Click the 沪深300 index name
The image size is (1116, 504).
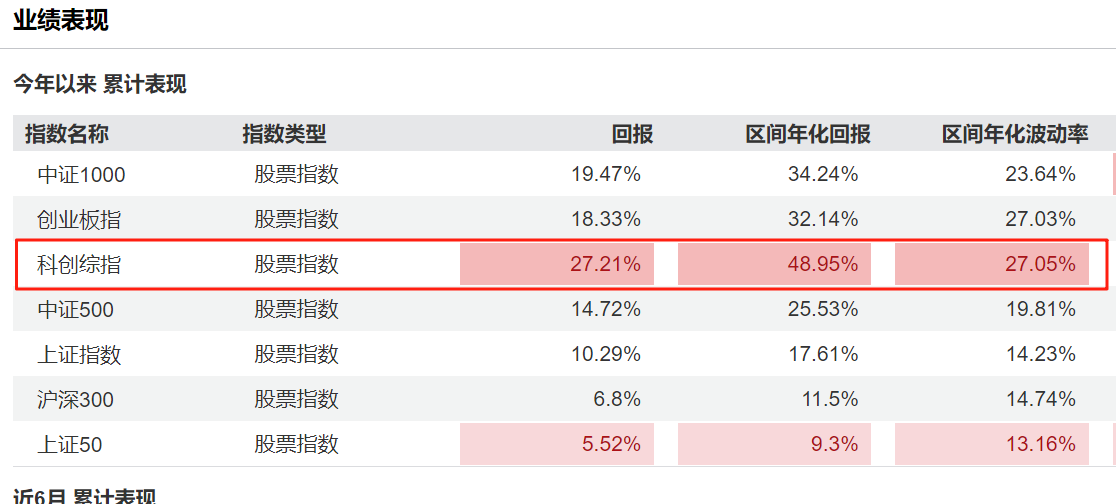pos(75,400)
